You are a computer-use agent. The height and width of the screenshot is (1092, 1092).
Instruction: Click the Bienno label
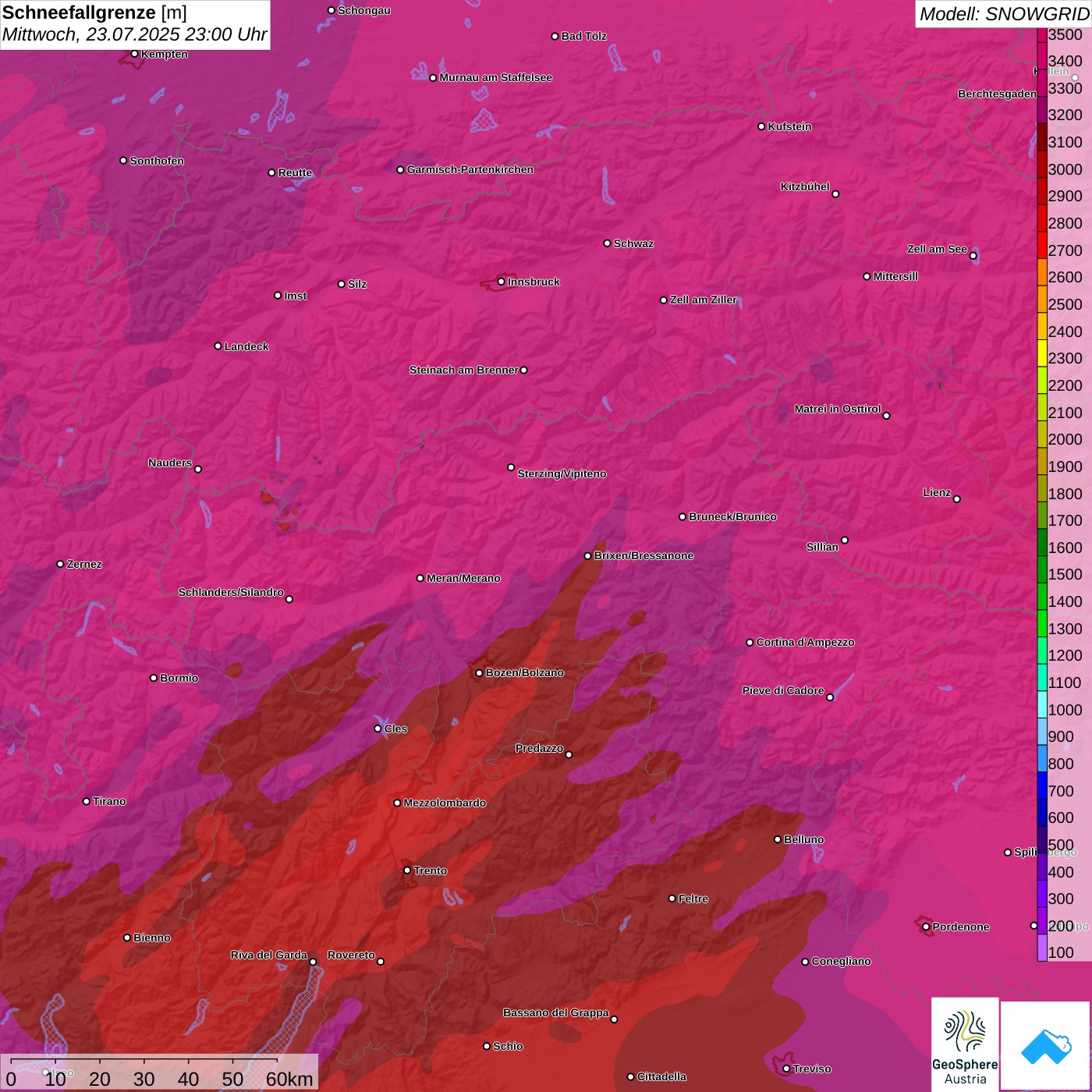tap(151, 938)
